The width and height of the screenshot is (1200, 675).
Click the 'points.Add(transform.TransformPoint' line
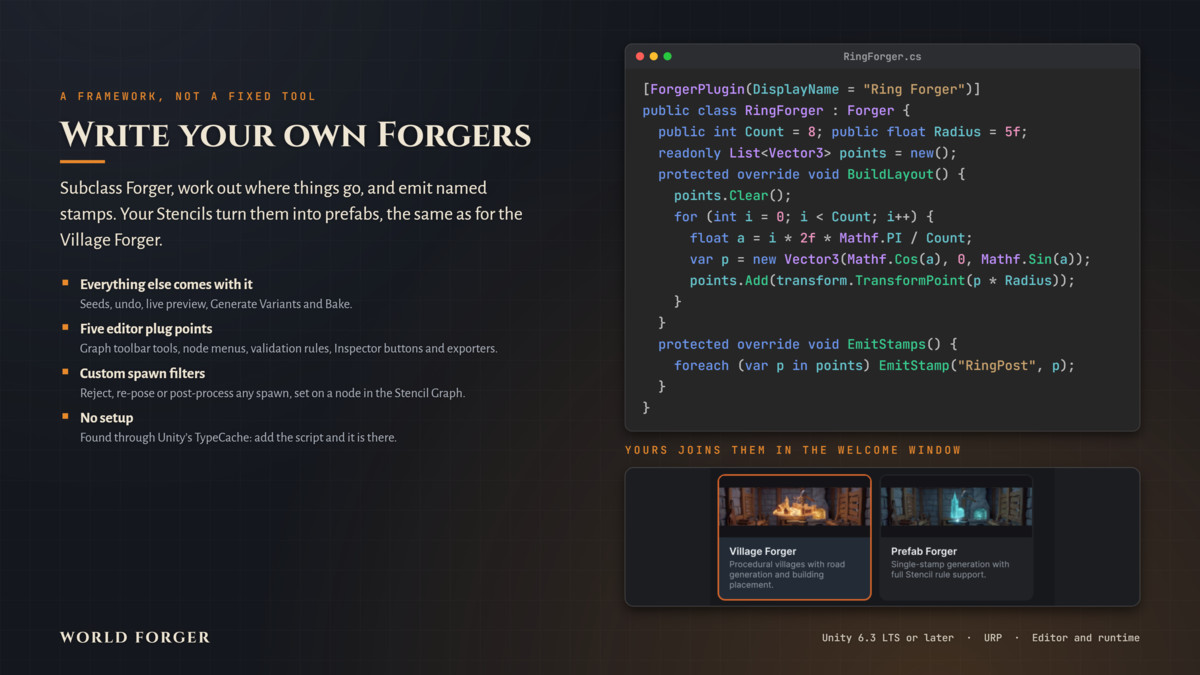[x=882, y=280]
